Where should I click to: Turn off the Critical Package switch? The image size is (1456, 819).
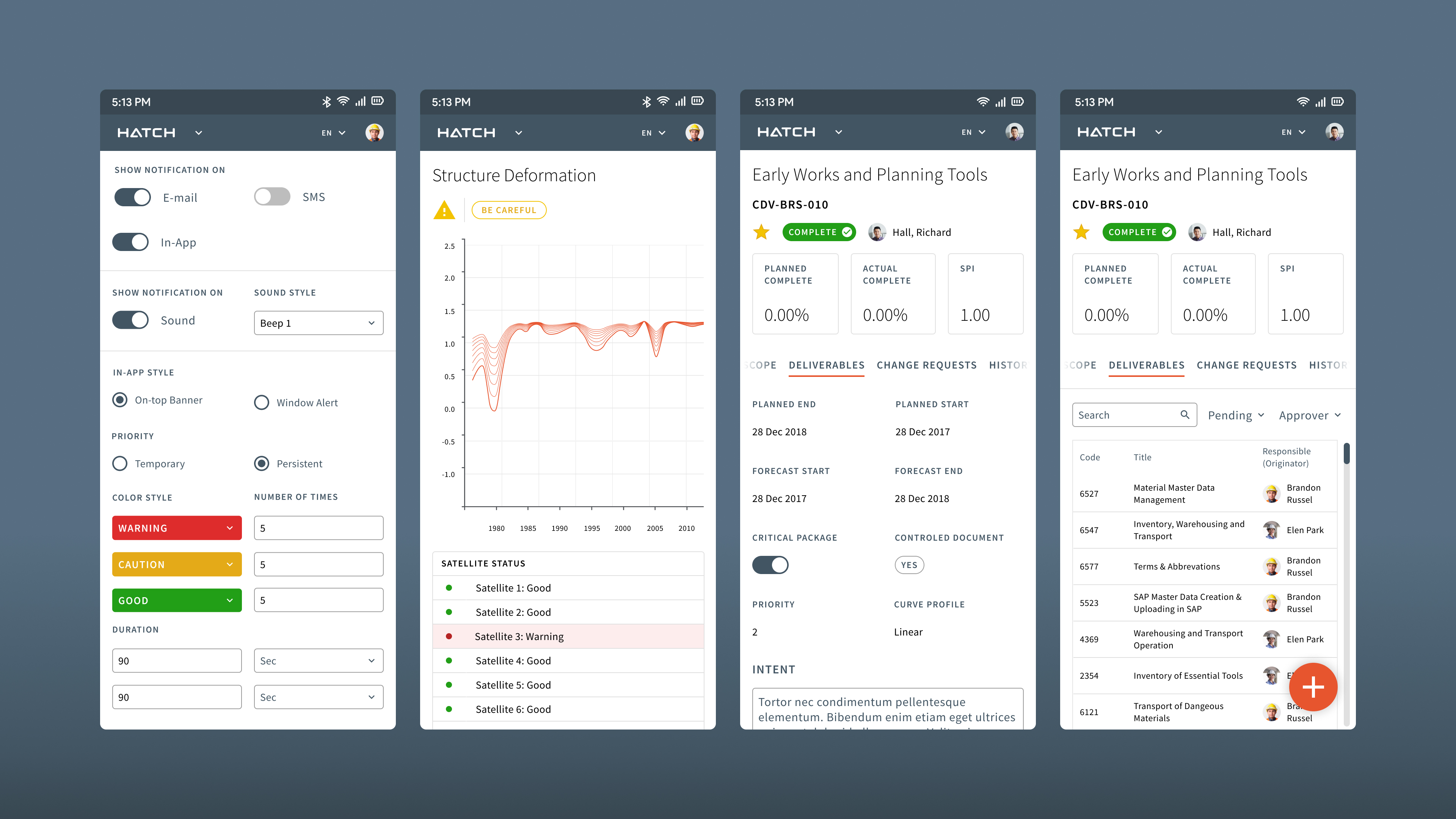point(770,565)
